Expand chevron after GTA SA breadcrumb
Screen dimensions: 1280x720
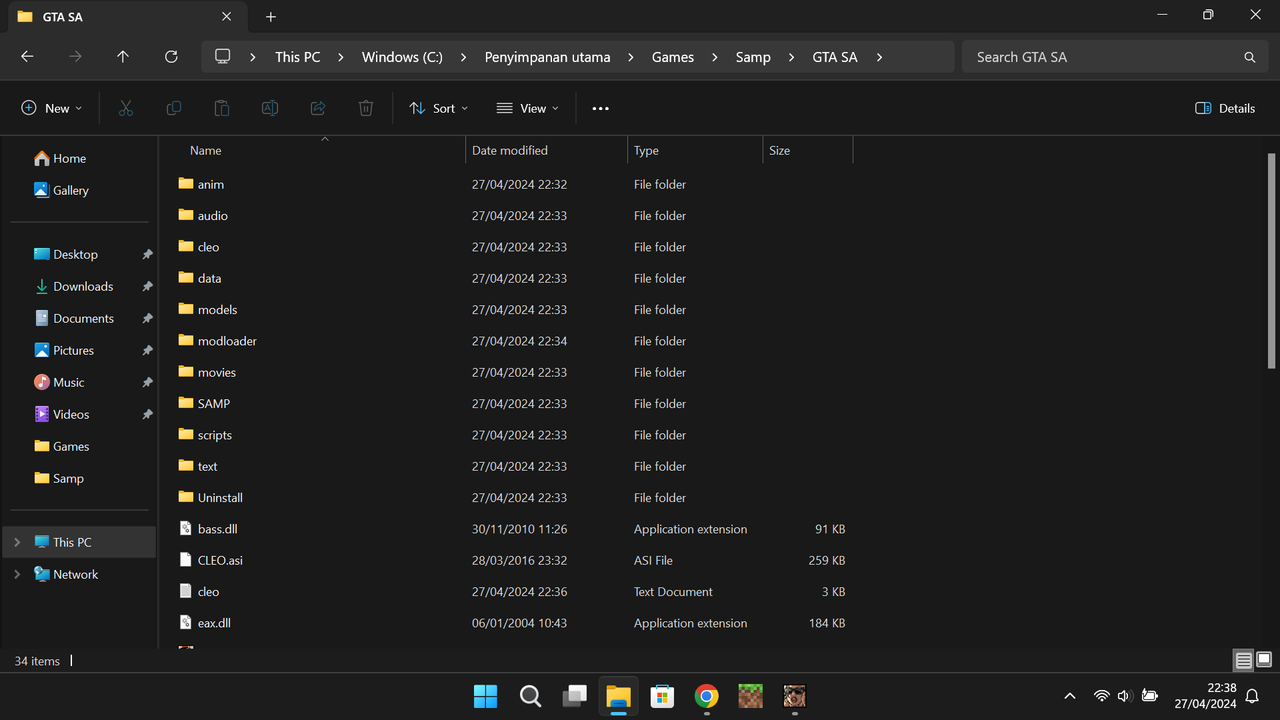pyautogui.click(x=879, y=57)
